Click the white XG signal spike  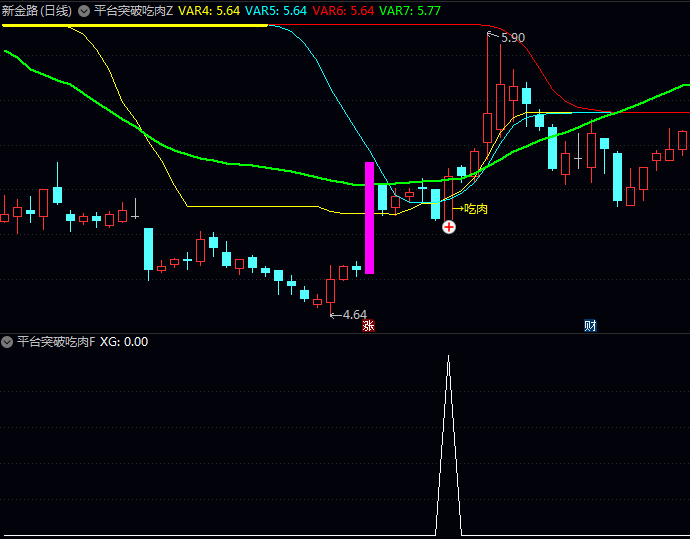pyautogui.click(x=448, y=444)
